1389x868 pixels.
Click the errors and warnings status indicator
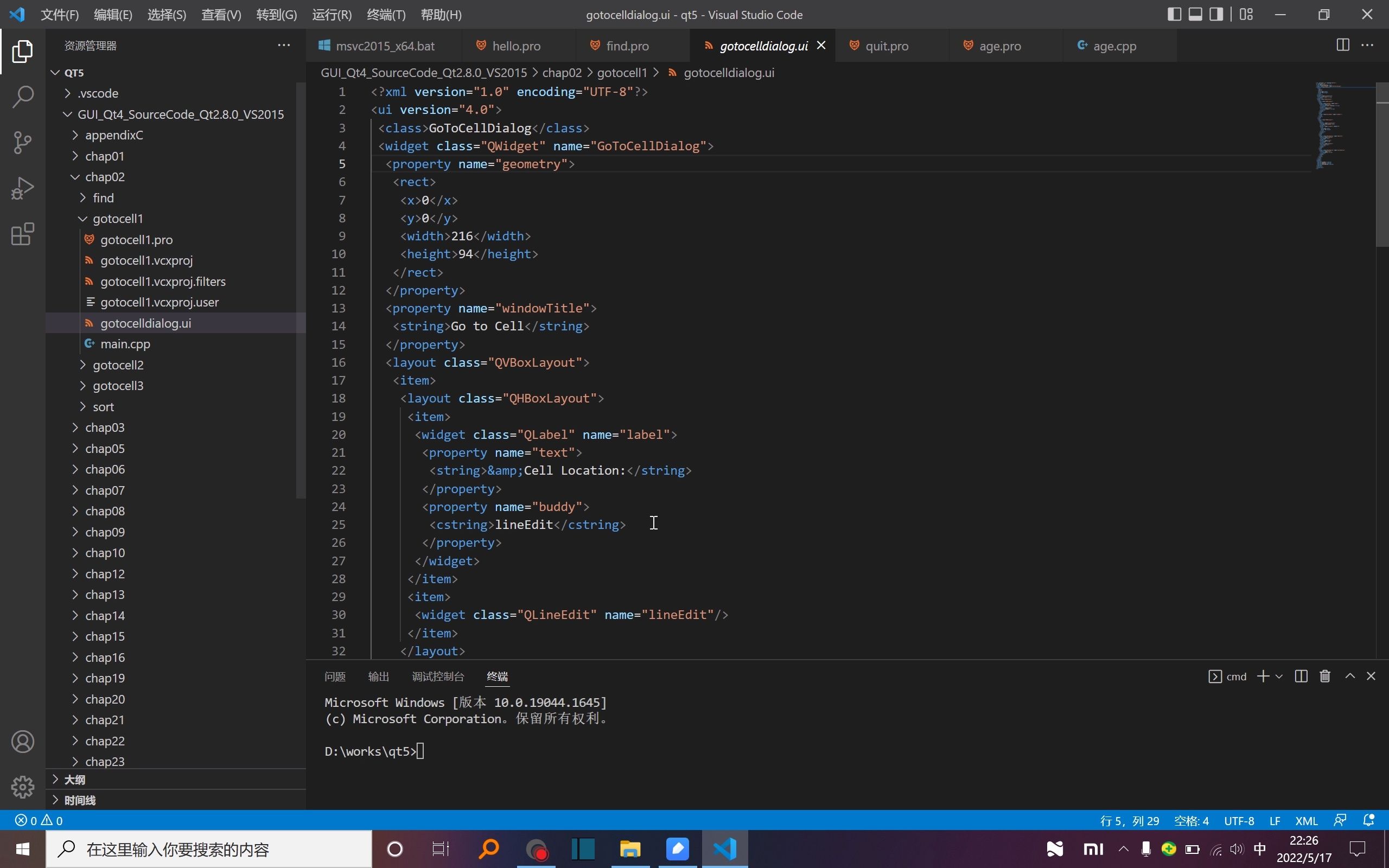pyautogui.click(x=39, y=820)
